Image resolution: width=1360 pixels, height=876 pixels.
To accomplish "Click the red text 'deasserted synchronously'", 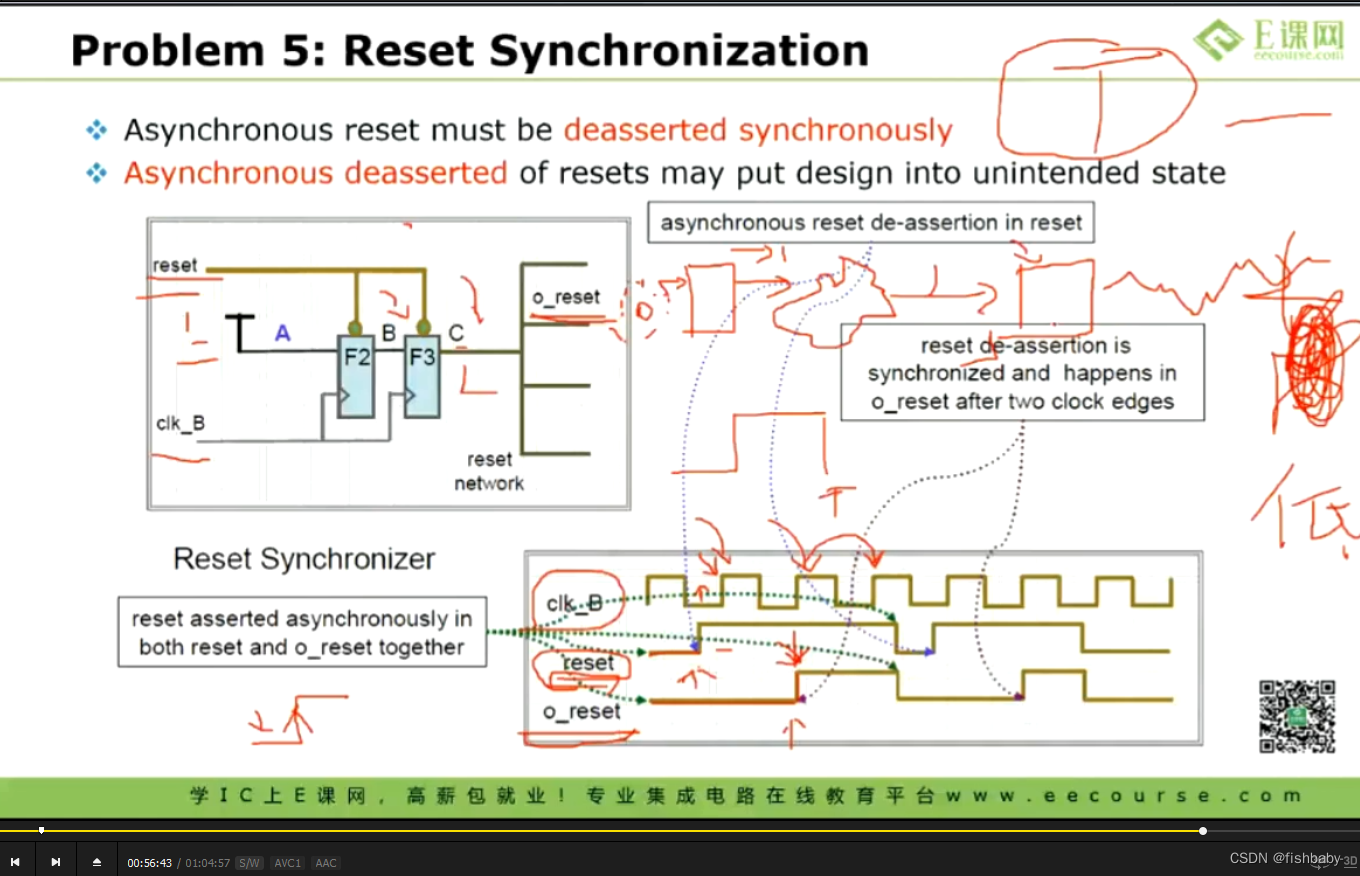I will point(758,131).
